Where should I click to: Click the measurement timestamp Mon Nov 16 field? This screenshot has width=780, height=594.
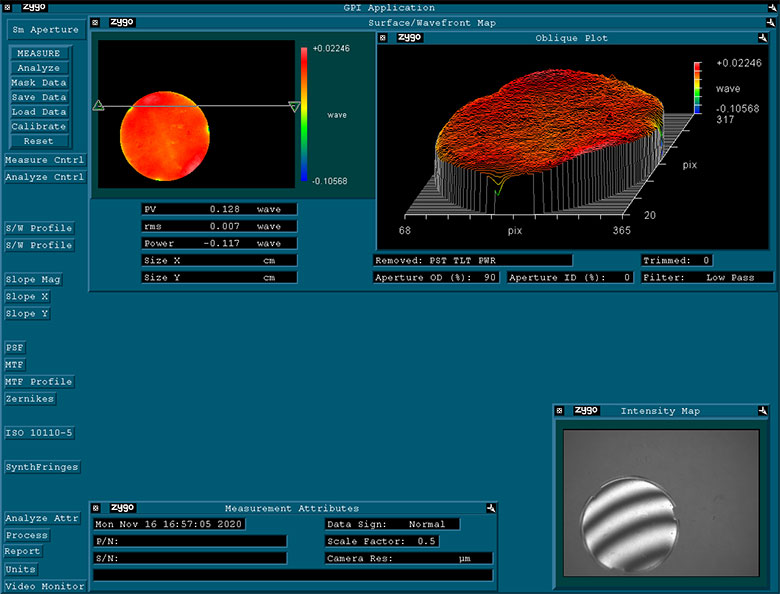tap(169, 524)
